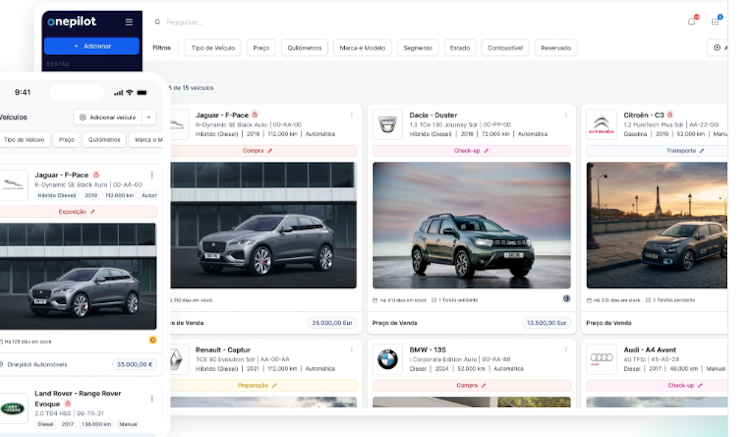750x437 pixels.
Task: Click the Audi brand logo icon
Action: 601,360
